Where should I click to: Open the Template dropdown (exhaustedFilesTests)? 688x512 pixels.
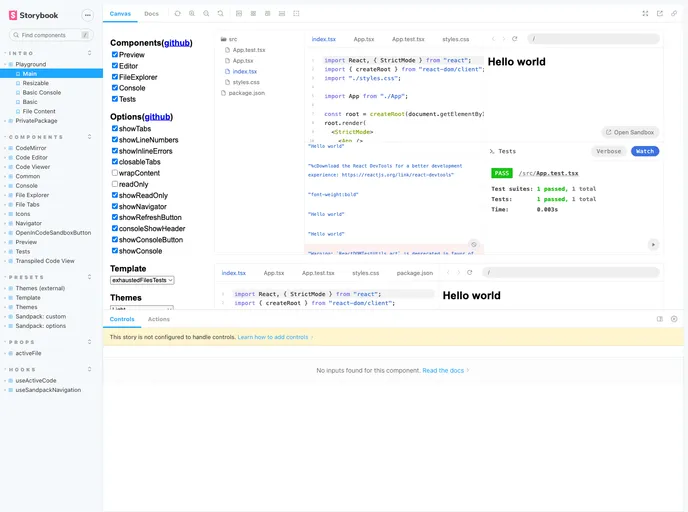tap(142, 280)
